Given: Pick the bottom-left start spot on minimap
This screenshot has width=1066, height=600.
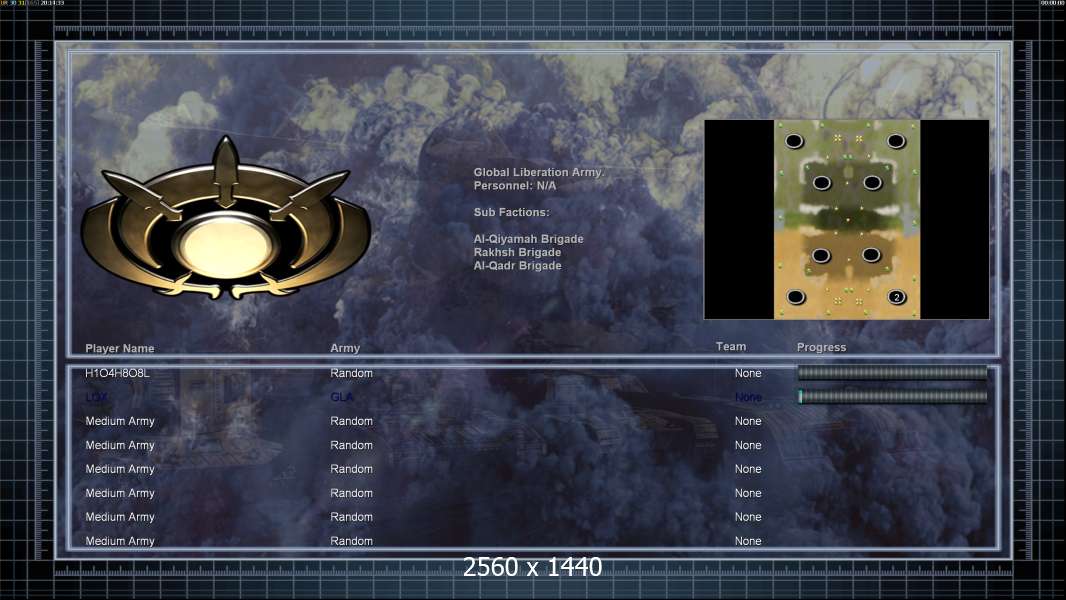Looking at the screenshot, I should coord(796,297).
